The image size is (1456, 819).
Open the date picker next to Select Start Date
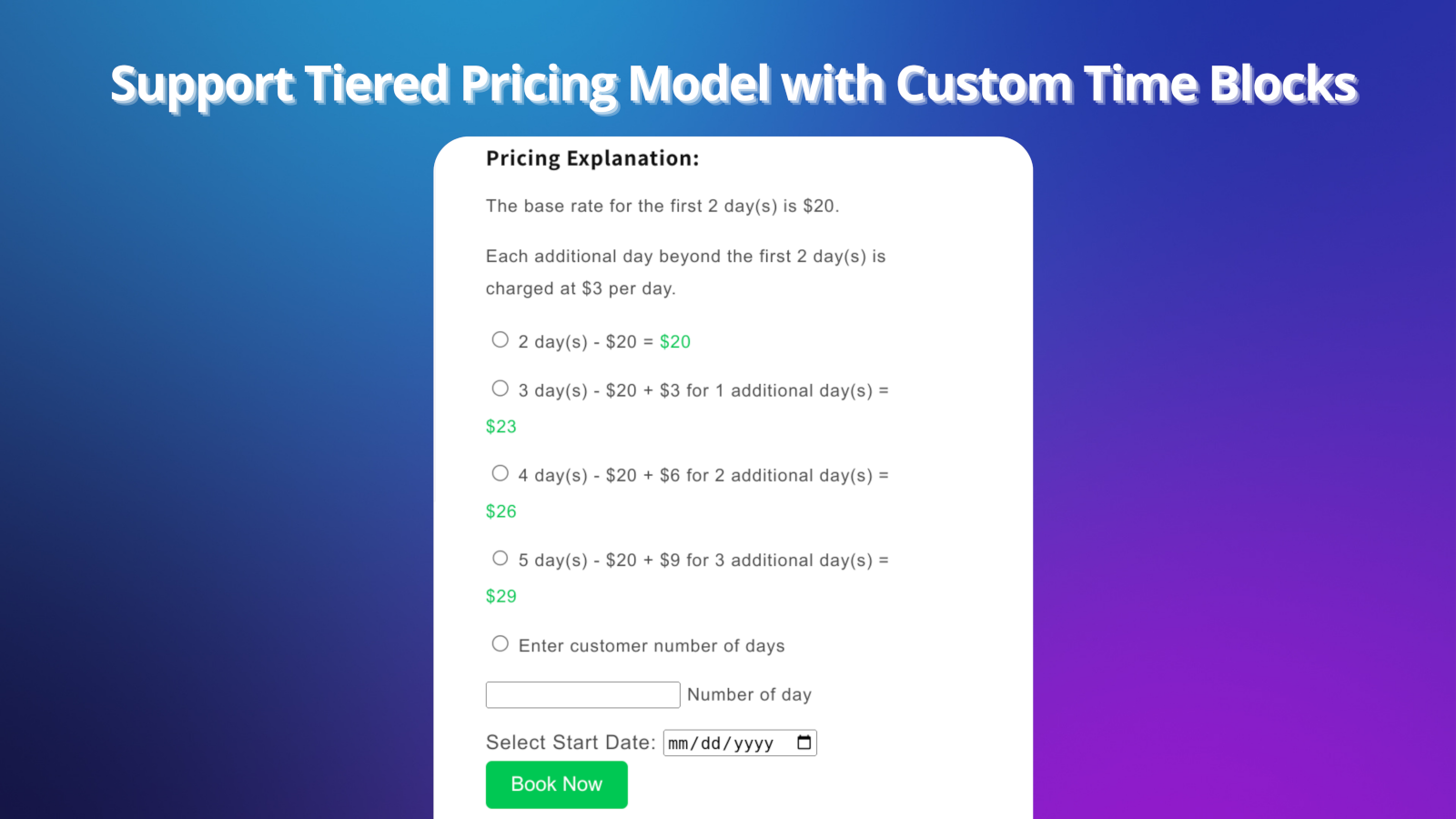click(803, 743)
